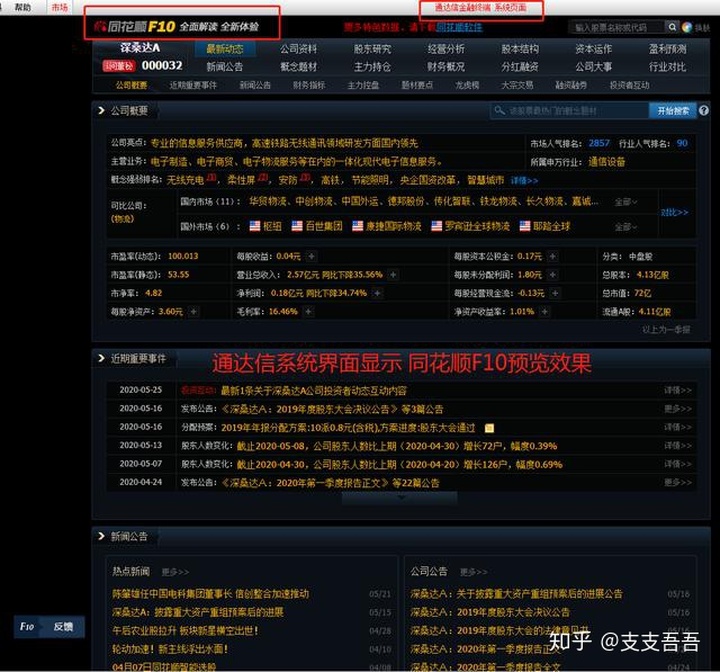This screenshot has height=672, width=720.
Task: Click plus icon next to 每股净资产 3.60元
Action: [194, 312]
